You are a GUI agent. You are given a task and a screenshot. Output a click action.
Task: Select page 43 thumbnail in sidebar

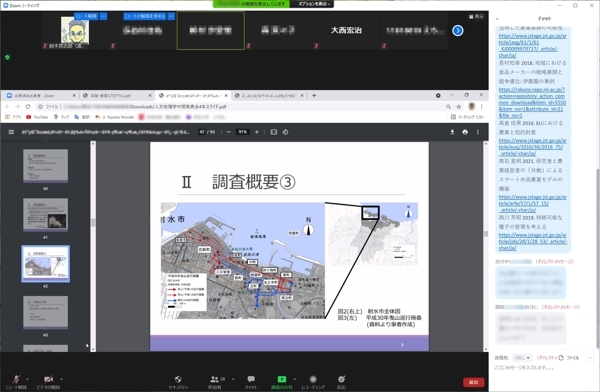(46, 312)
